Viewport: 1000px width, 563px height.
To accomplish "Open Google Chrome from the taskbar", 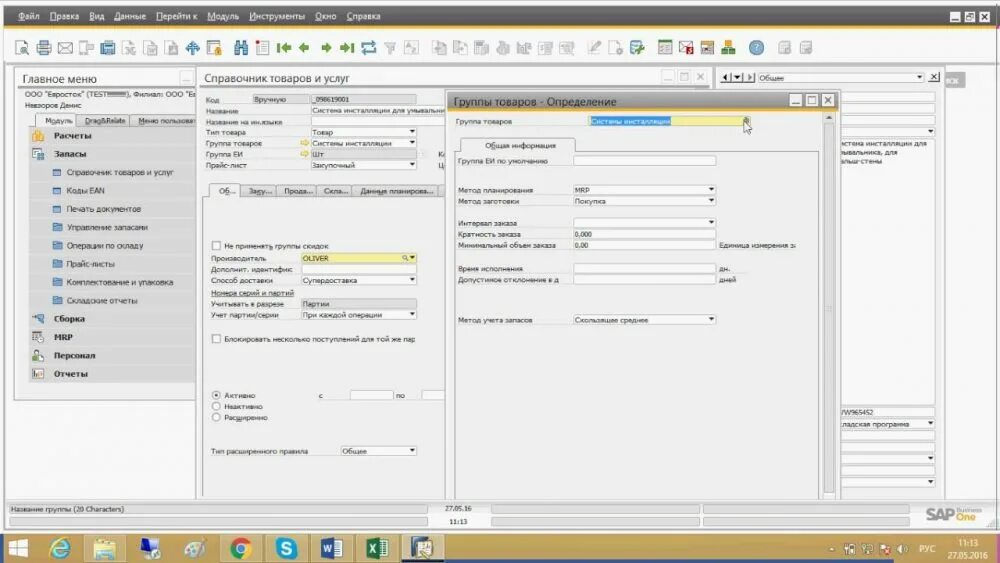I will [x=240, y=548].
